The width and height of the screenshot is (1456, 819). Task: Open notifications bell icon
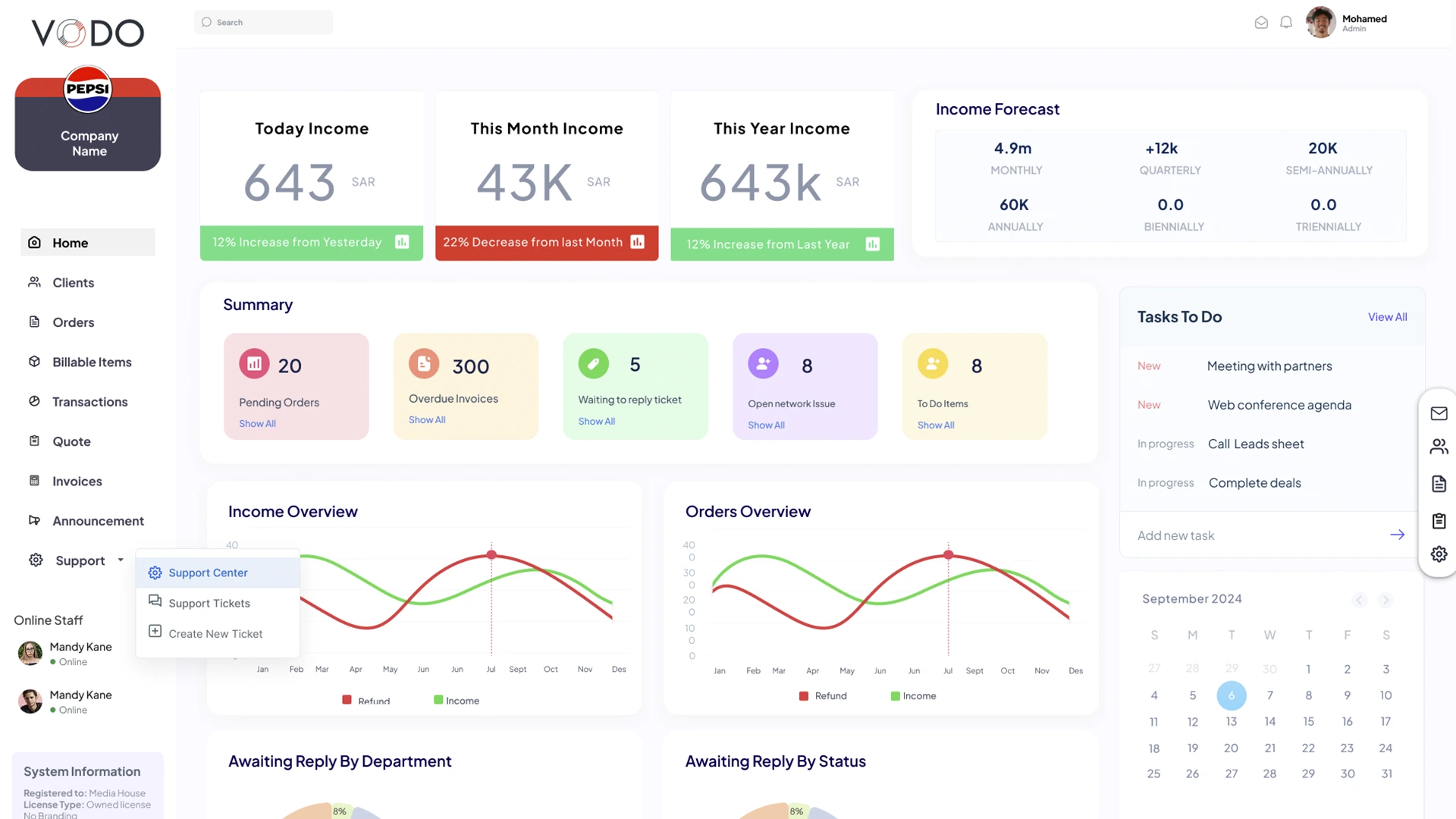coord(1286,23)
